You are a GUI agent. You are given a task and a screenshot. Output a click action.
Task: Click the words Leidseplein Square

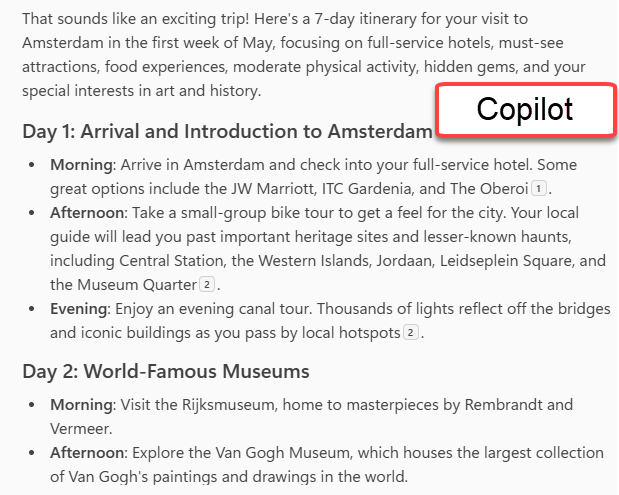(494, 261)
